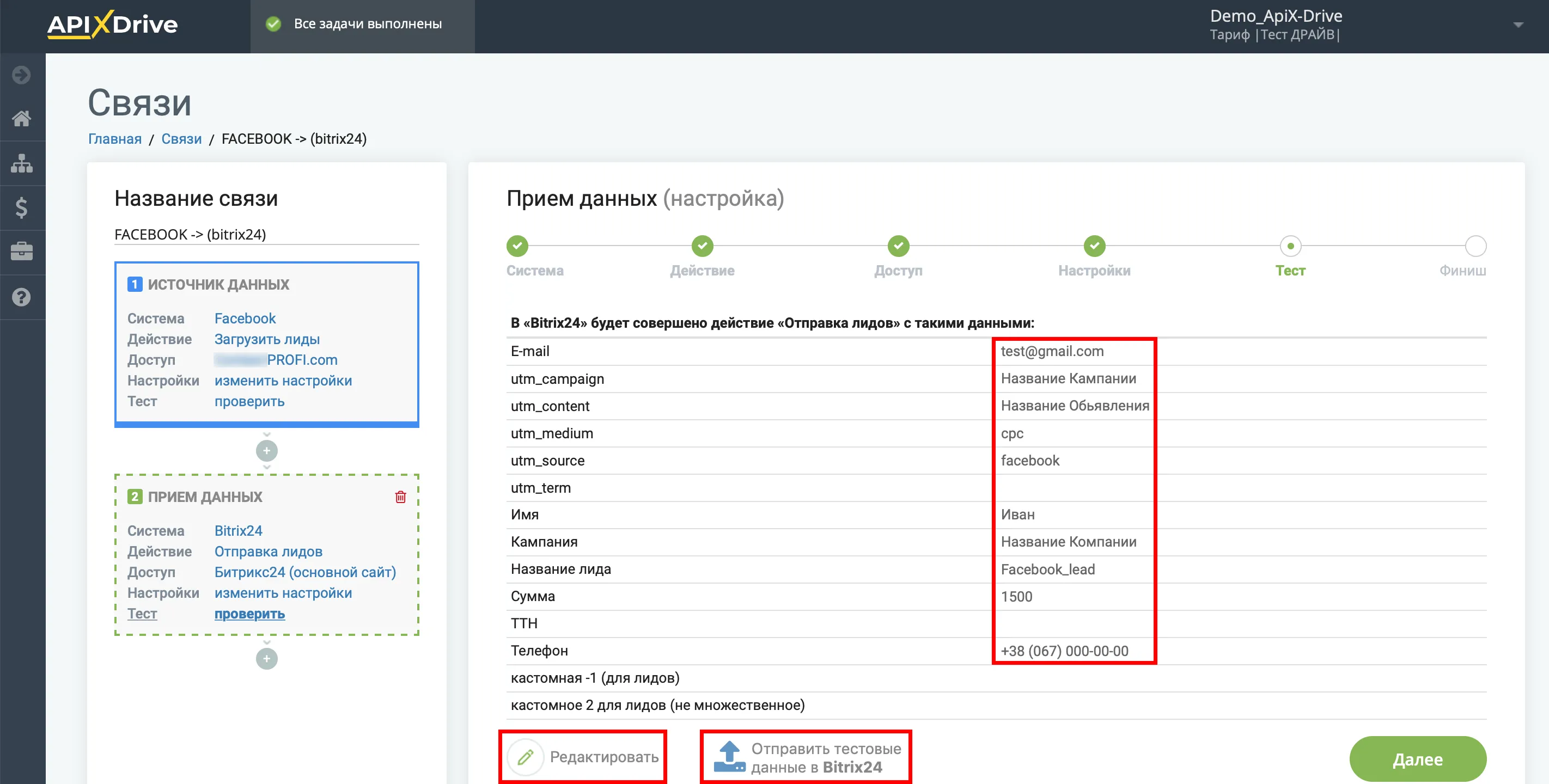Click the Иван name value
The width and height of the screenshot is (1549, 784).
pos(1017,514)
